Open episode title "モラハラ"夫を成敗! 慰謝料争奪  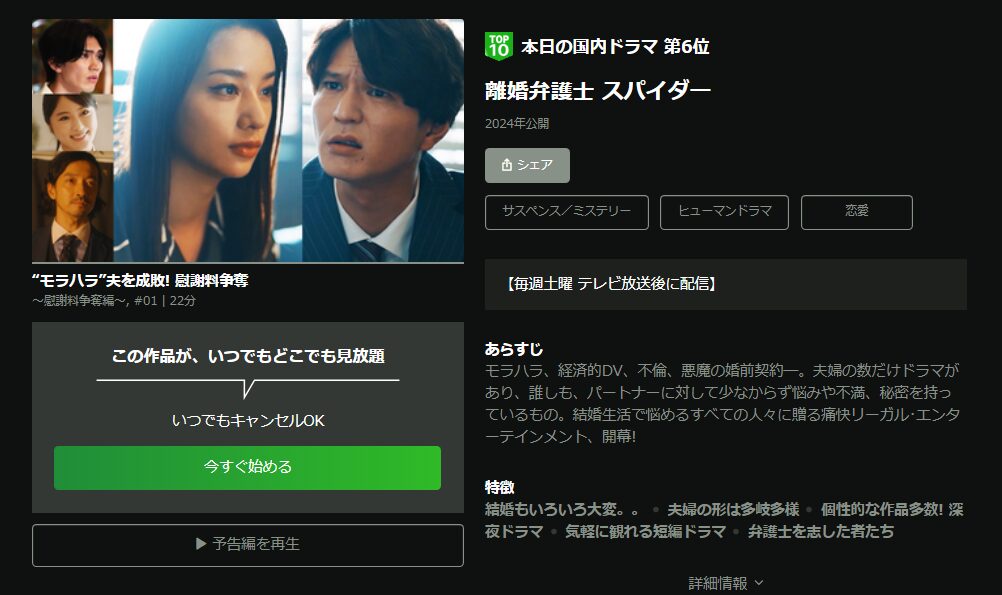click(140, 280)
